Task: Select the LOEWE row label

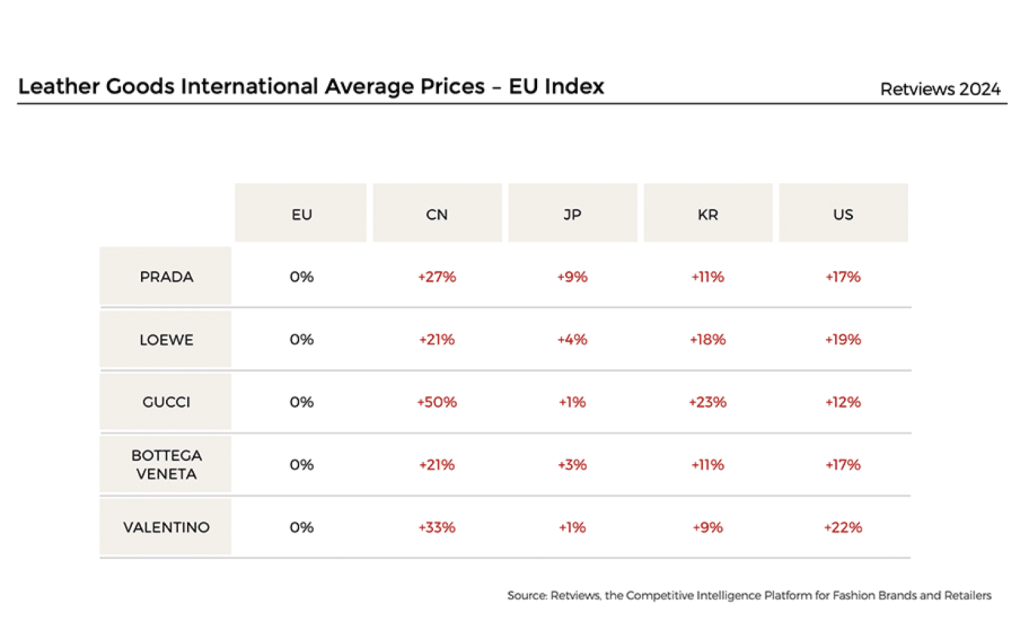Action: pos(166,339)
